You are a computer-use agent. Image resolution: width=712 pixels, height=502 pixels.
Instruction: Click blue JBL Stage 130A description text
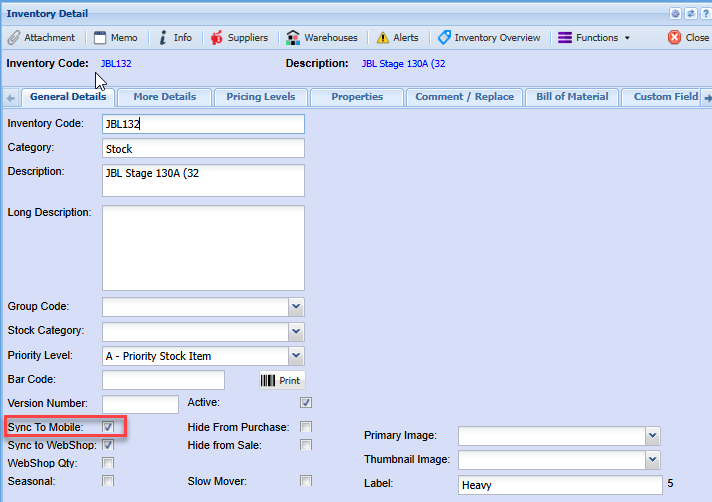[403, 64]
